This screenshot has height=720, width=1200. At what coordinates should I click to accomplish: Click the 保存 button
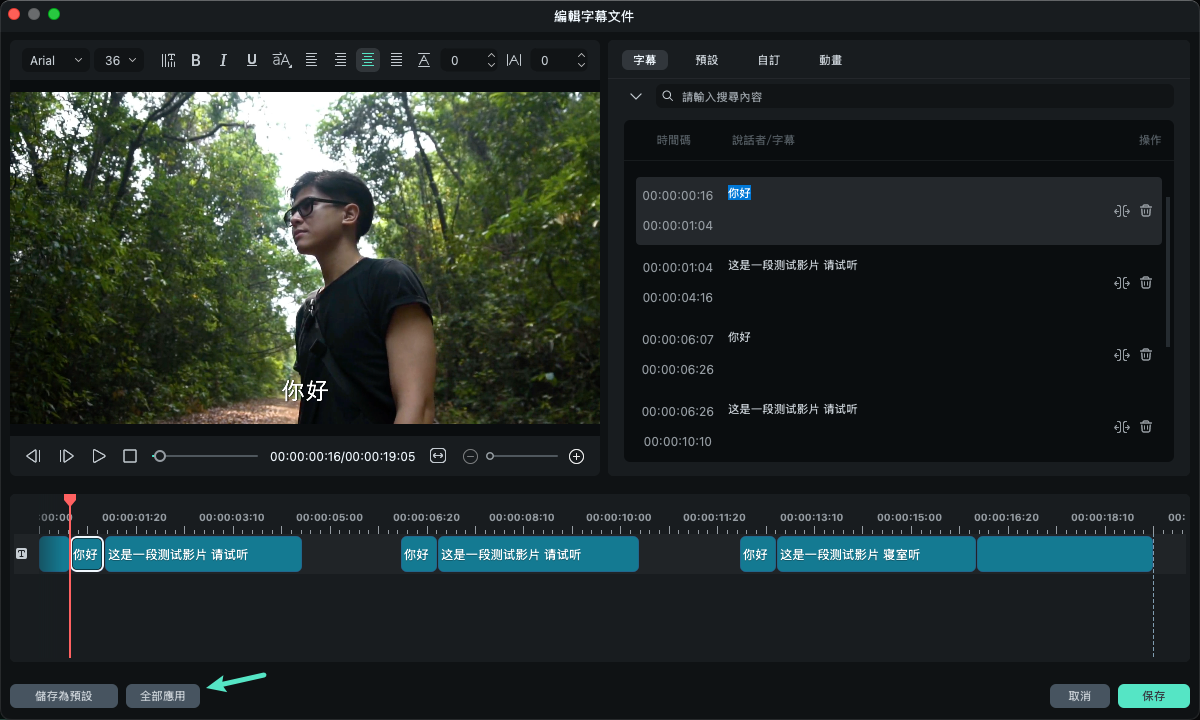1153,696
